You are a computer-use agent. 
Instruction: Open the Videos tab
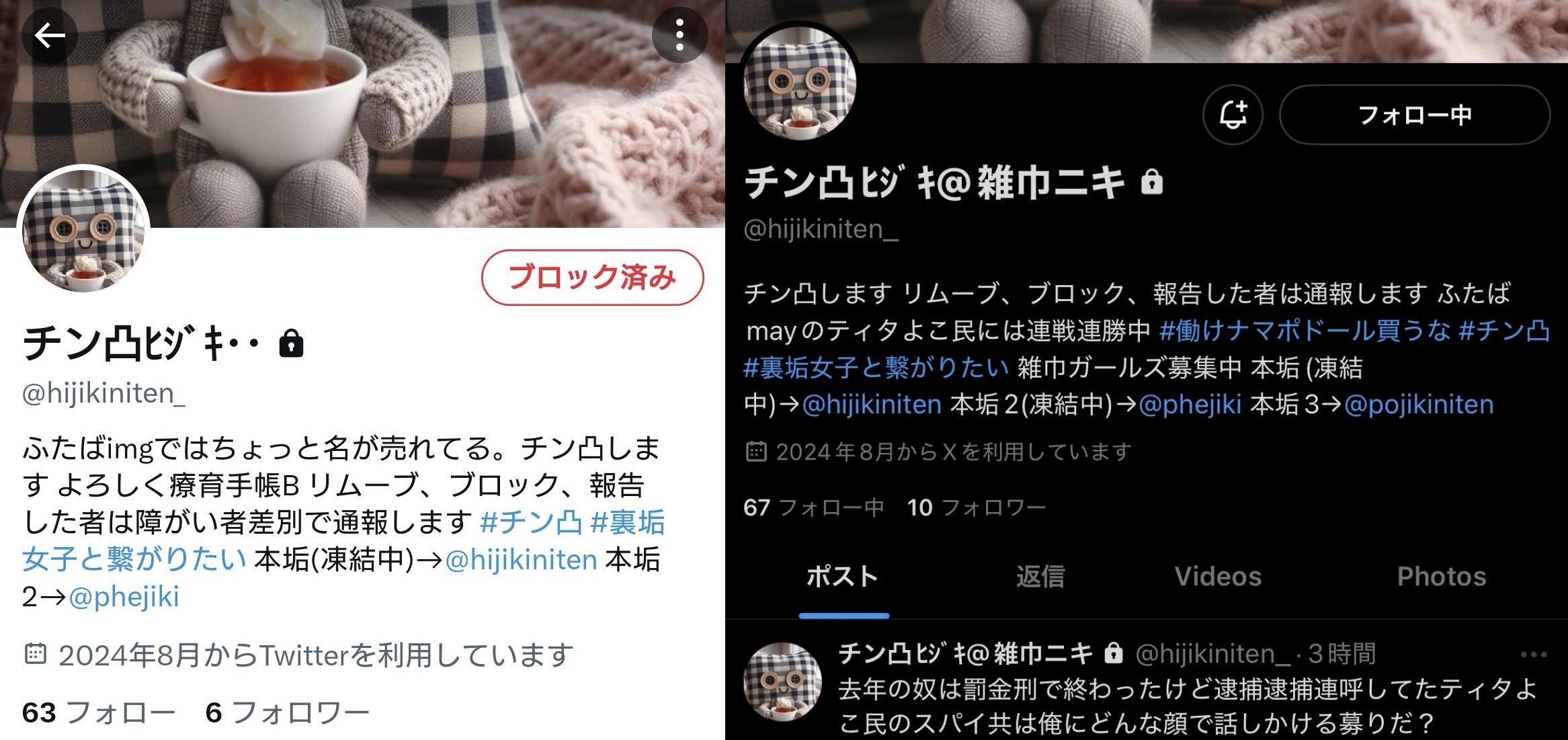coord(1218,577)
